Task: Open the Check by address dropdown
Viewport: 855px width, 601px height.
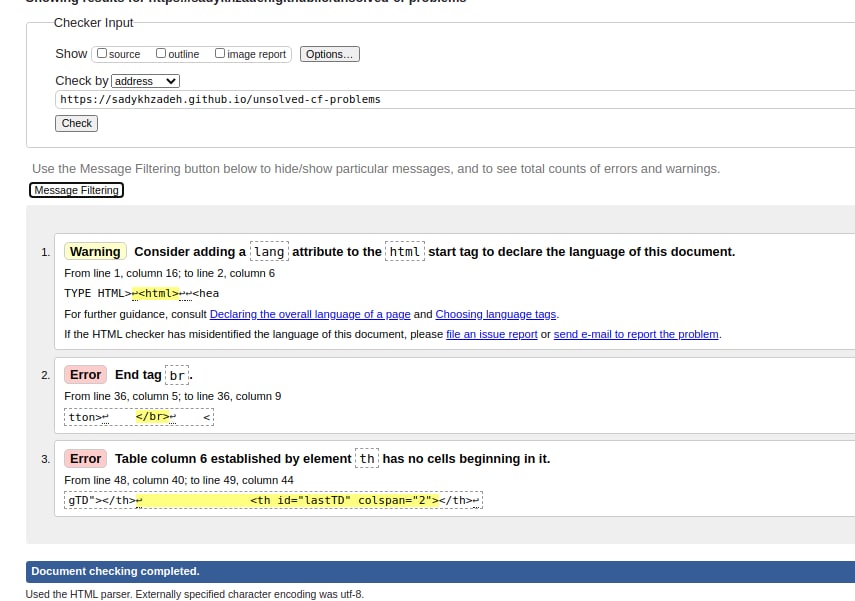Action: 146,81
